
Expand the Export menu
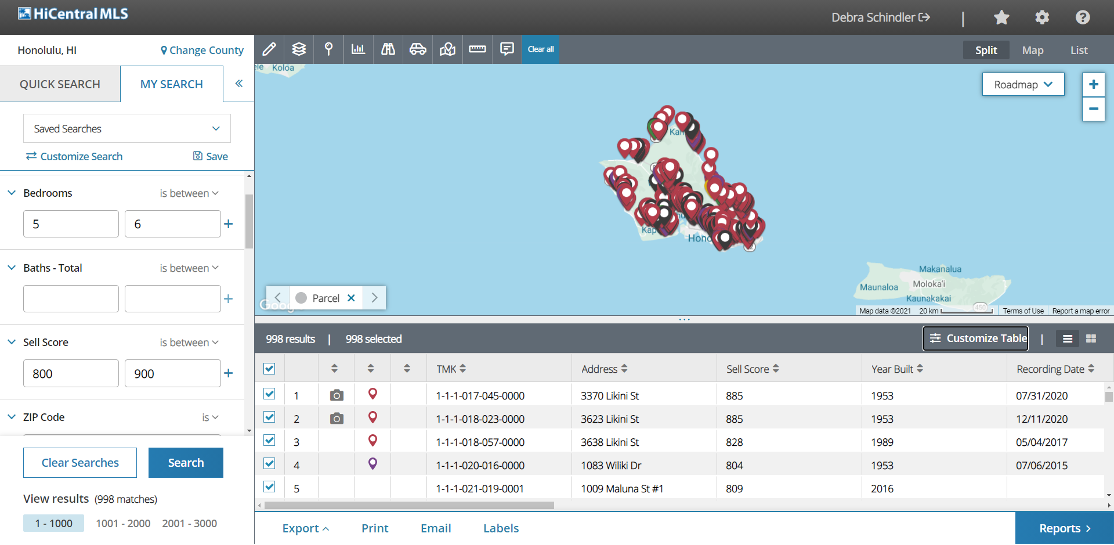coord(306,528)
